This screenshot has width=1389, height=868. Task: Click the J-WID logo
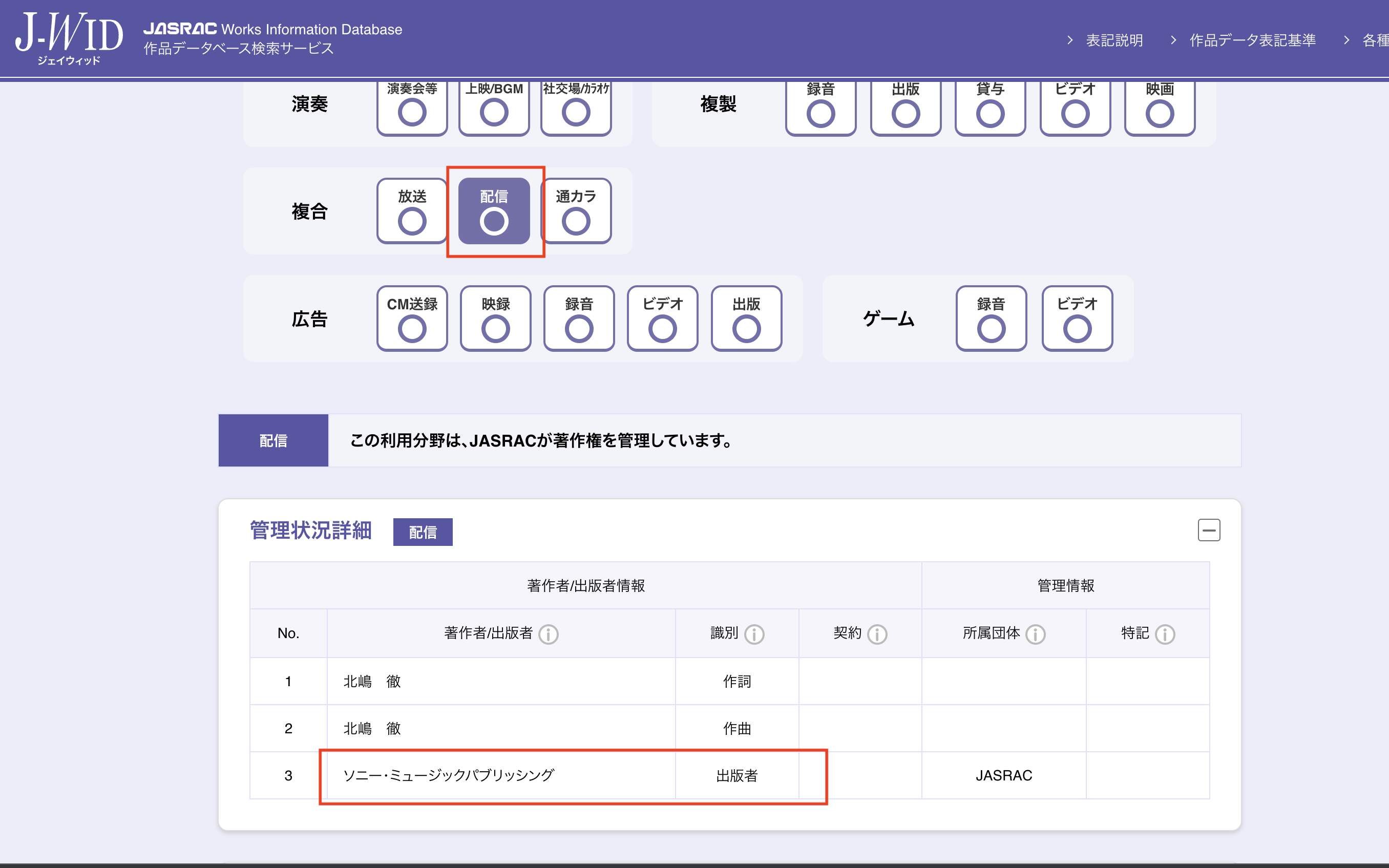tap(69, 38)
